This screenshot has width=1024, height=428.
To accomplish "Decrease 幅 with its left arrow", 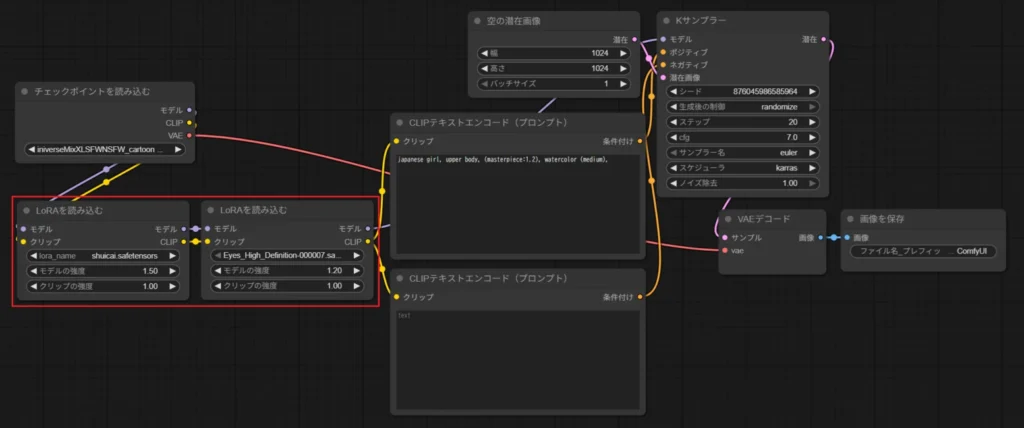I will click(x=485, y=53).
